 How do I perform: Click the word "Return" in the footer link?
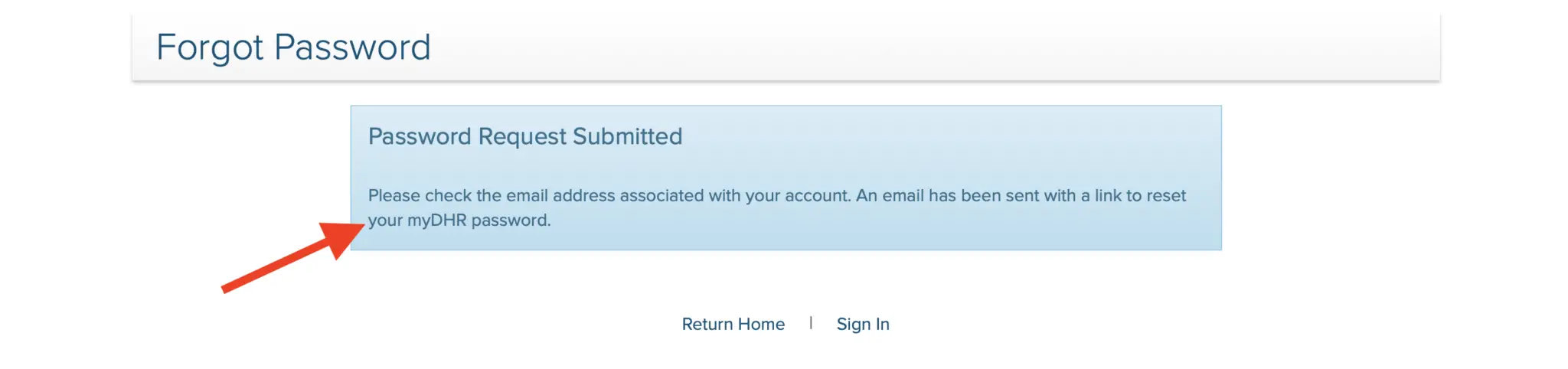[707, 324]
